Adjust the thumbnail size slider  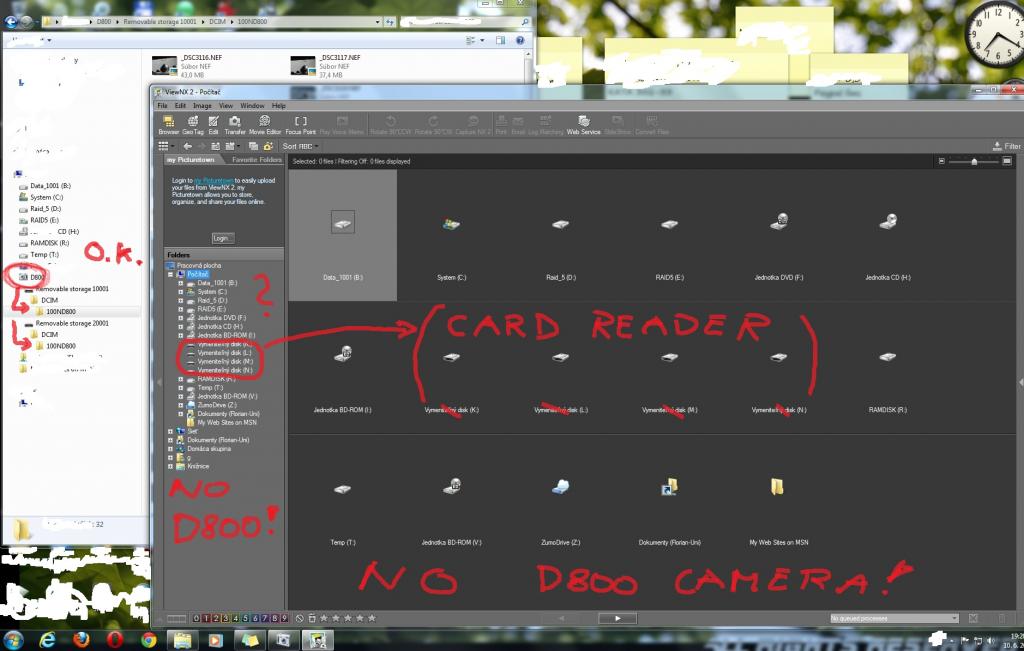pos(974,161)
